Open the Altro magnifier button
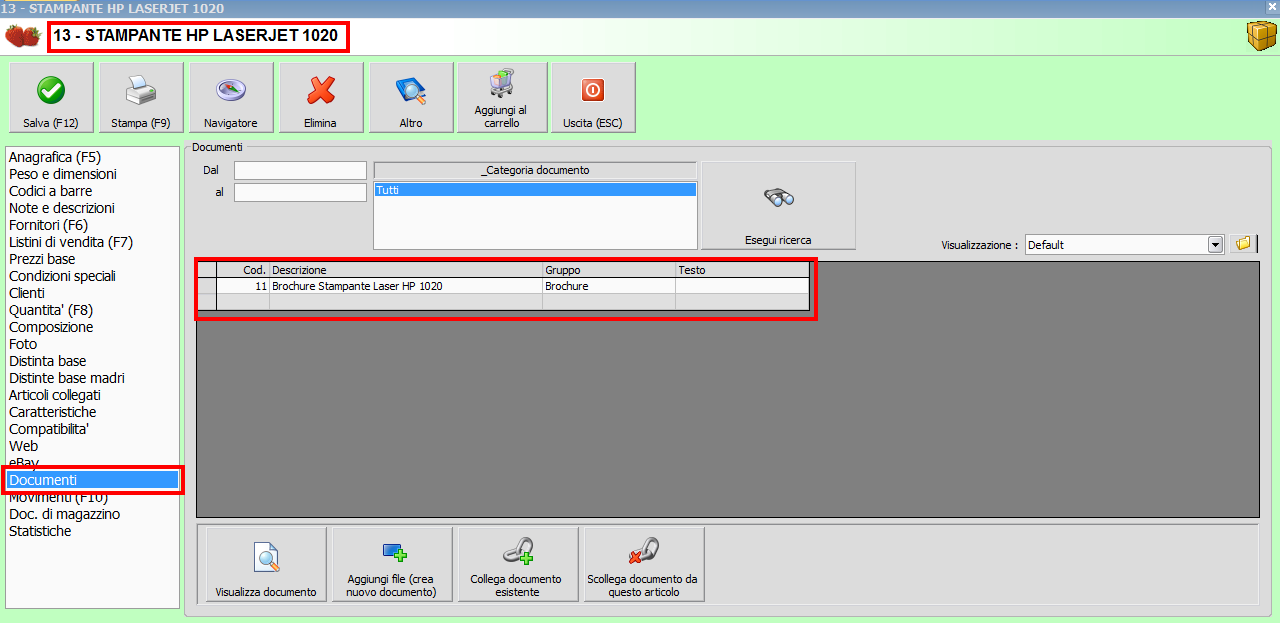This screenshot has width=1280, height=623. click(x=411, y=97)
